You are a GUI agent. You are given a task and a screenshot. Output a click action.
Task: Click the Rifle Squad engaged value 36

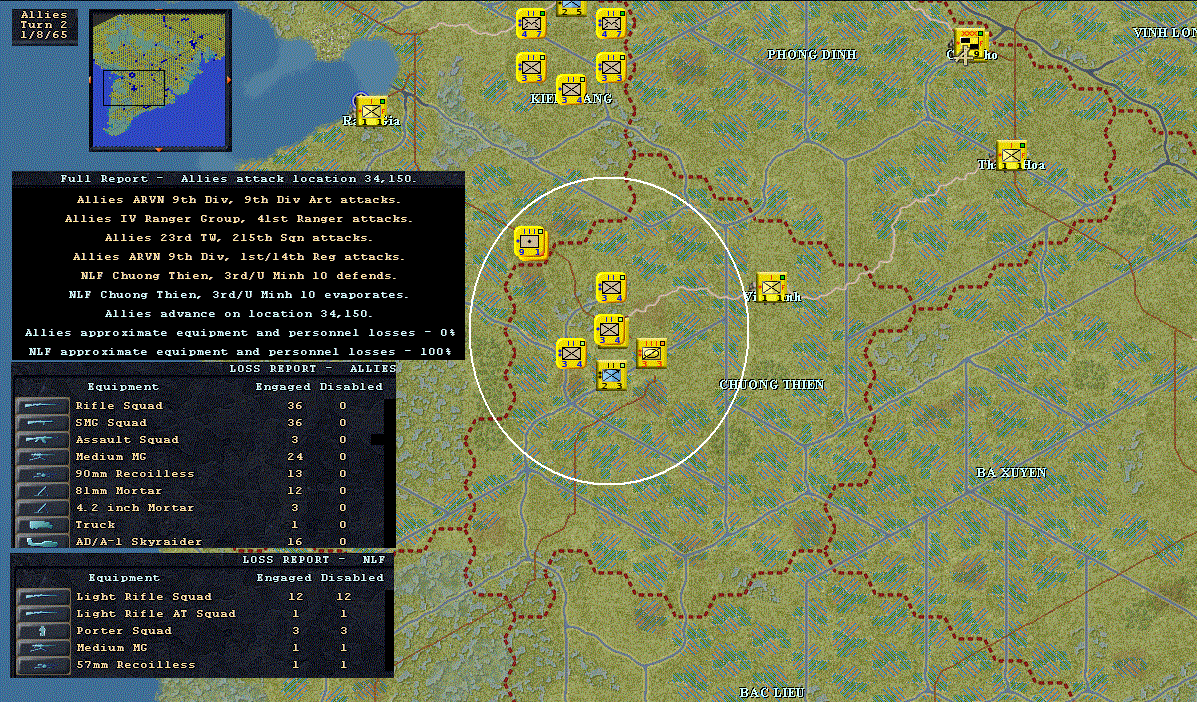(295, 405)
